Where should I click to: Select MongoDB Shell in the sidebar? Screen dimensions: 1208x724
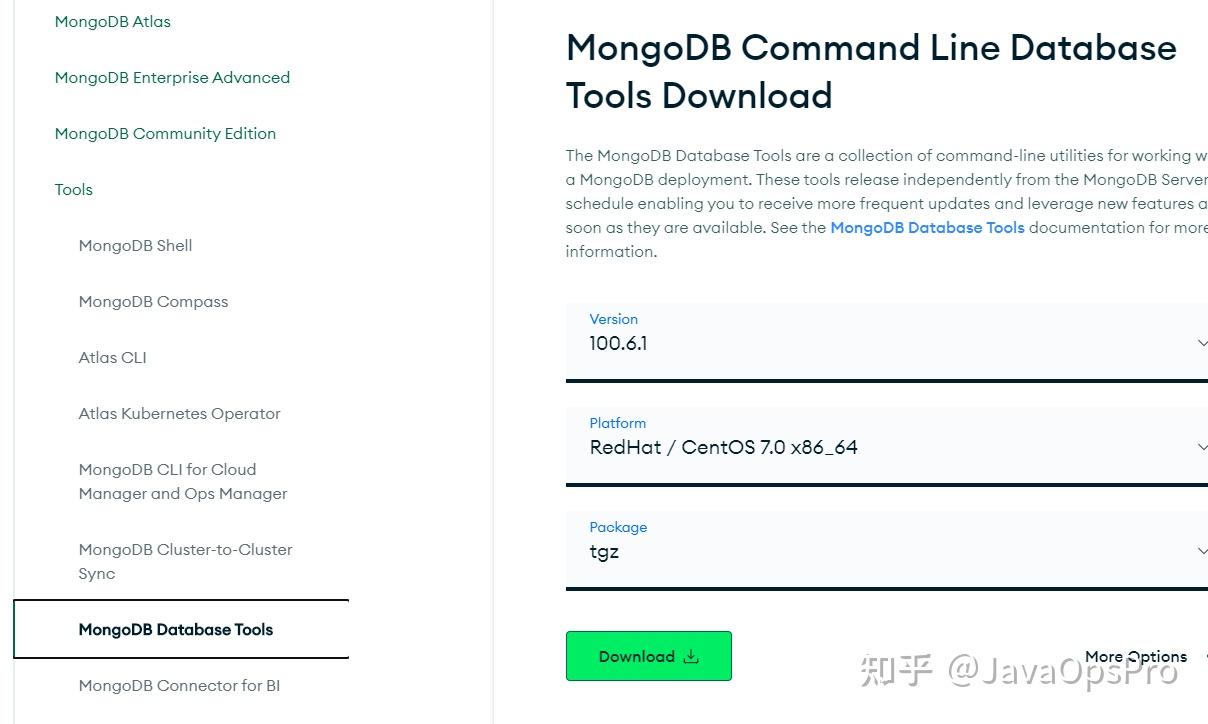click(x=135, y=245)
